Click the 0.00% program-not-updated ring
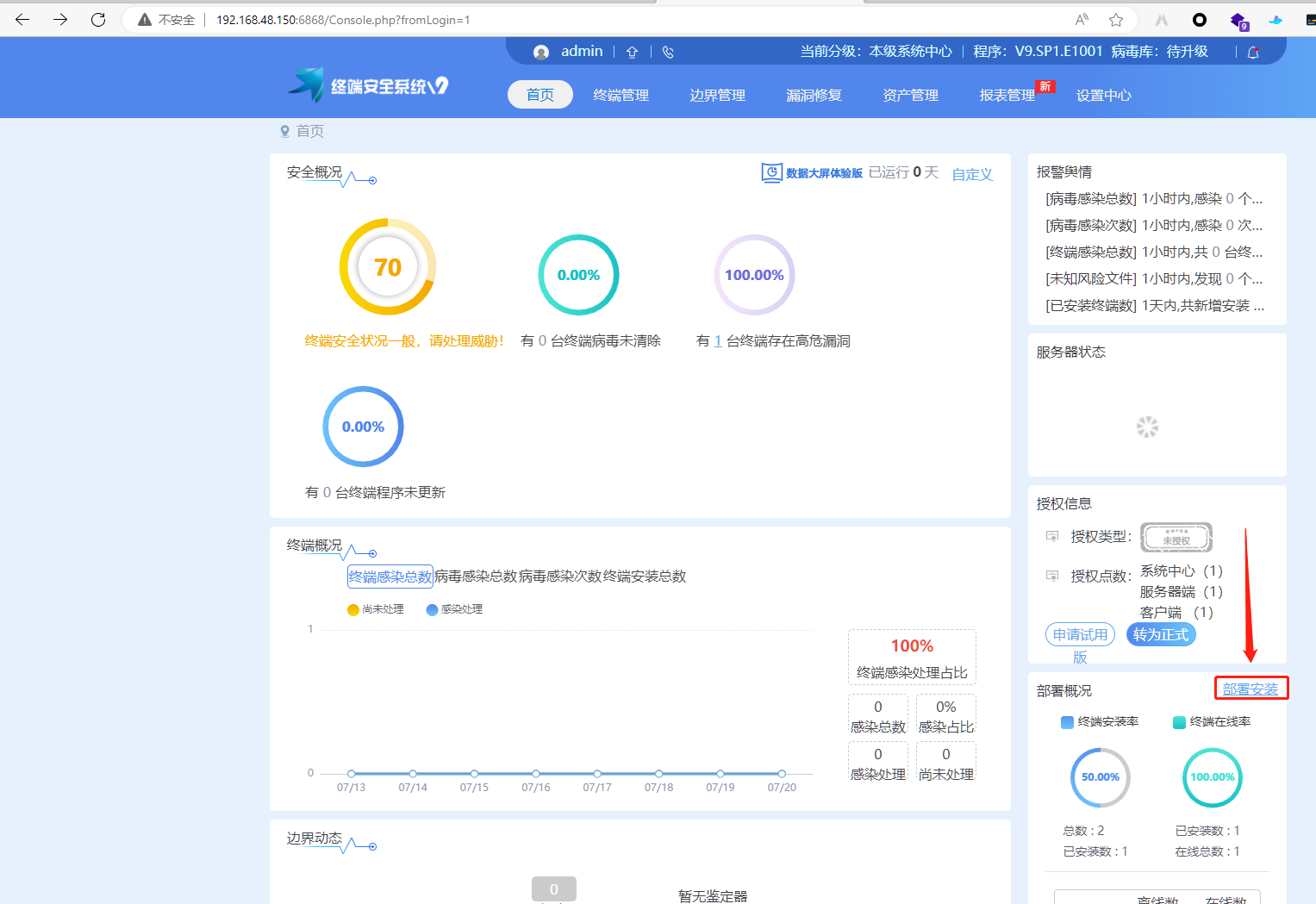This screenshot has height=904, width=1316. pyautogui.click(x=363, y=427)
